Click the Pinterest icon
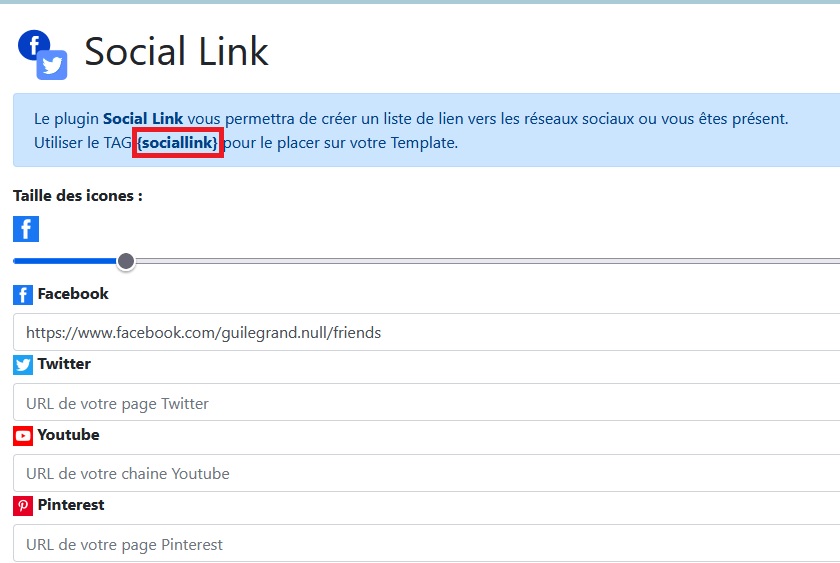The image size is (840, 563). (23, 506)
